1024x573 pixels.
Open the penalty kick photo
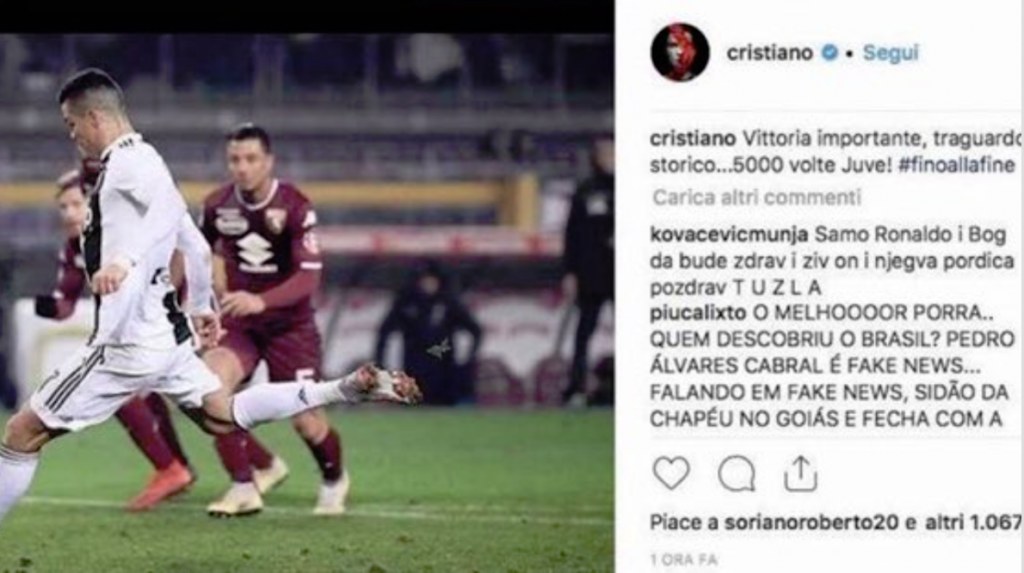307,303
